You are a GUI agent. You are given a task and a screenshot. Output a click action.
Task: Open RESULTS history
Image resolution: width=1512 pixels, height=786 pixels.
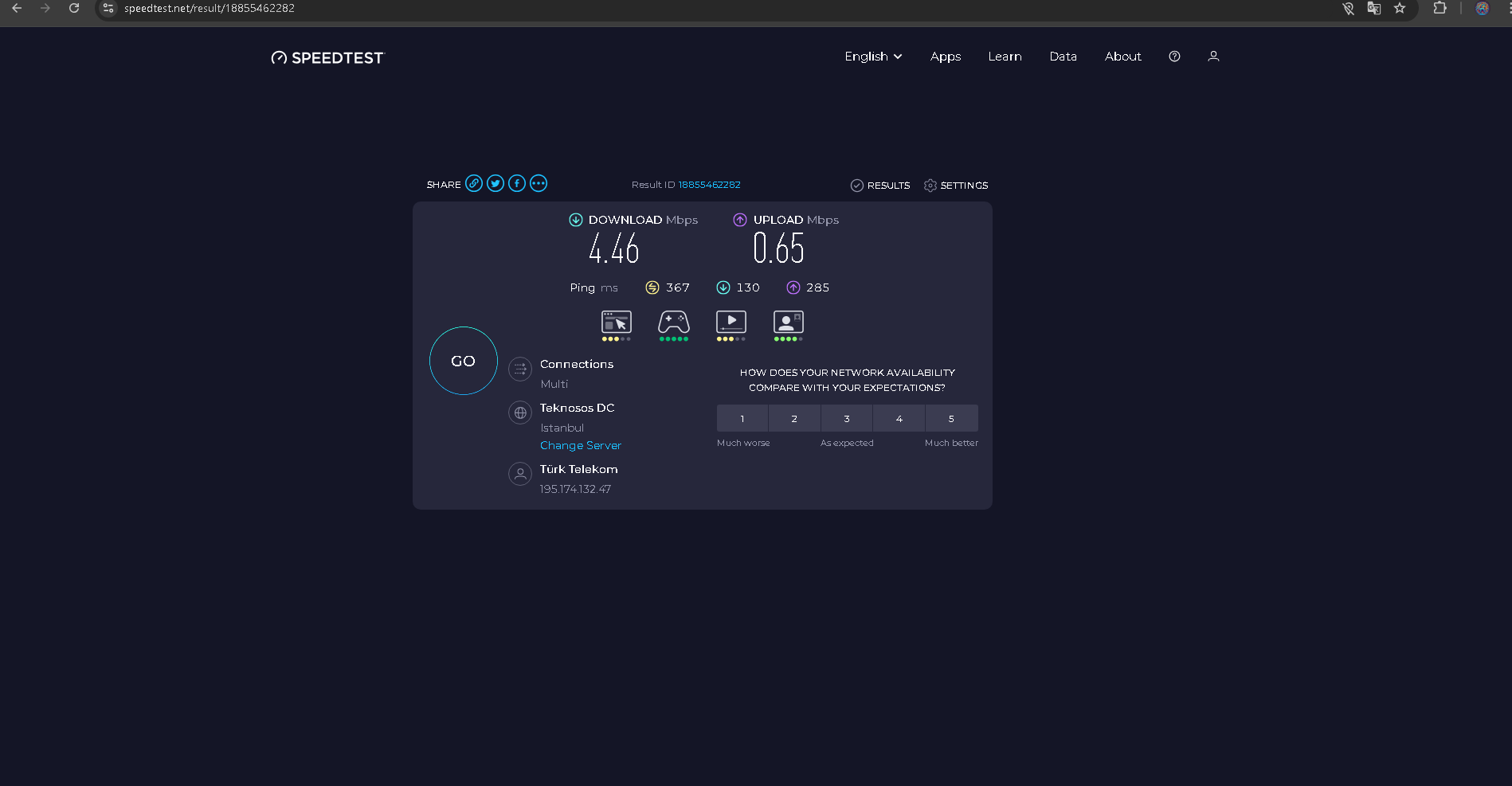(880, 186)
